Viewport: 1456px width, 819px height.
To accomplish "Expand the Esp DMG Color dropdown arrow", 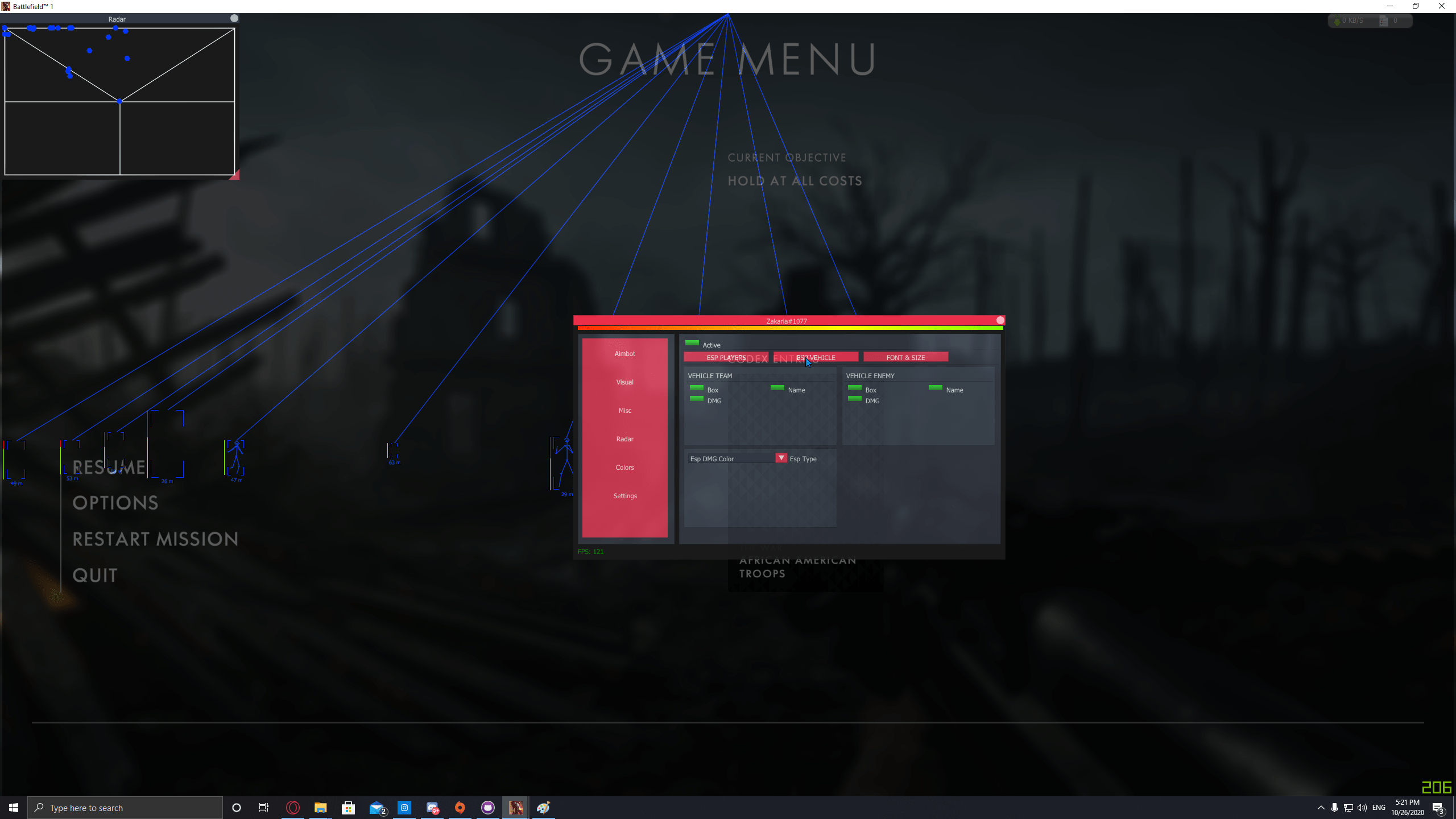I will click(x=781, y=458).
